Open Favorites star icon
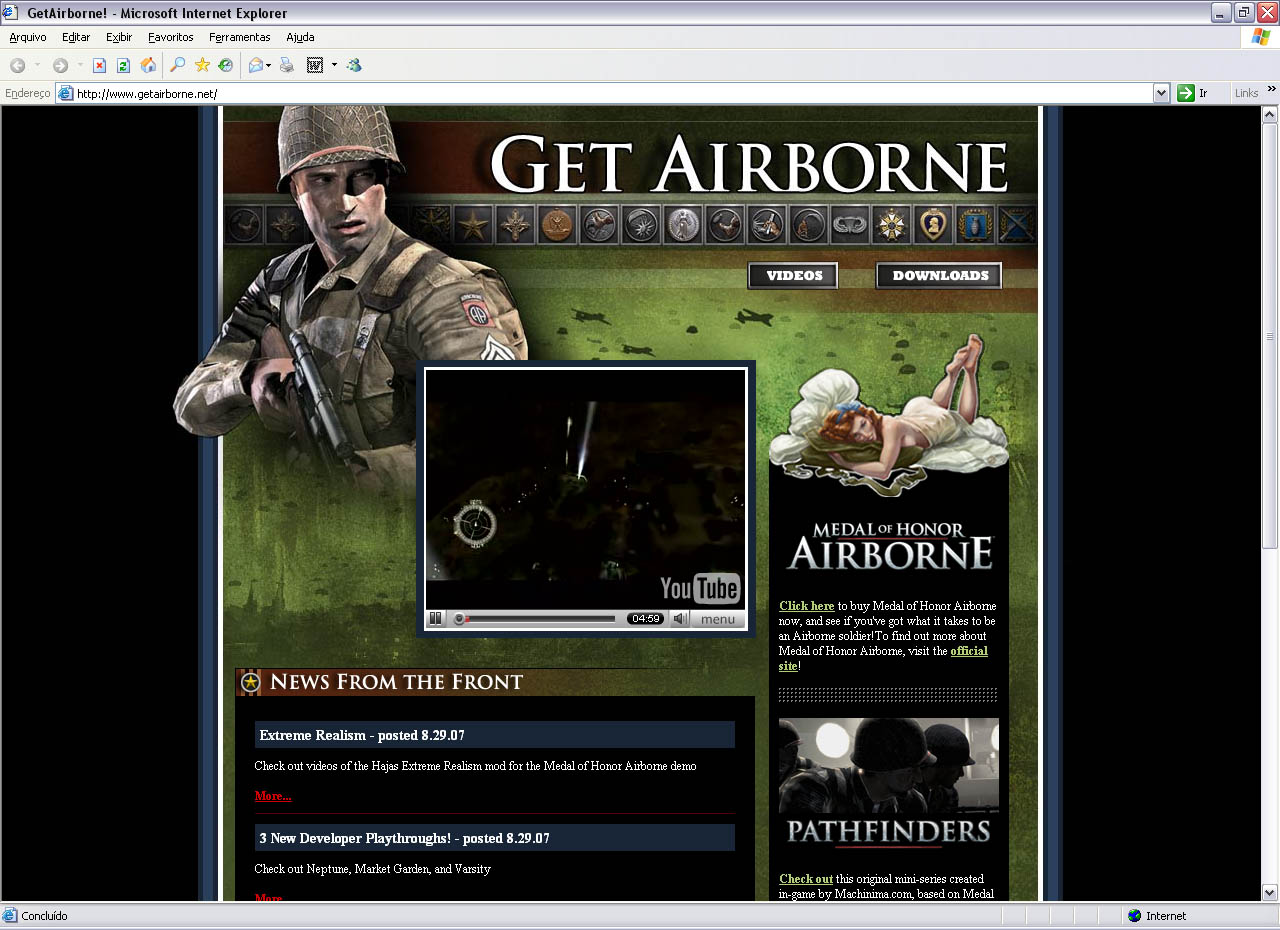Viewport: 1280px width, 930px height. [x=202, y=65]
